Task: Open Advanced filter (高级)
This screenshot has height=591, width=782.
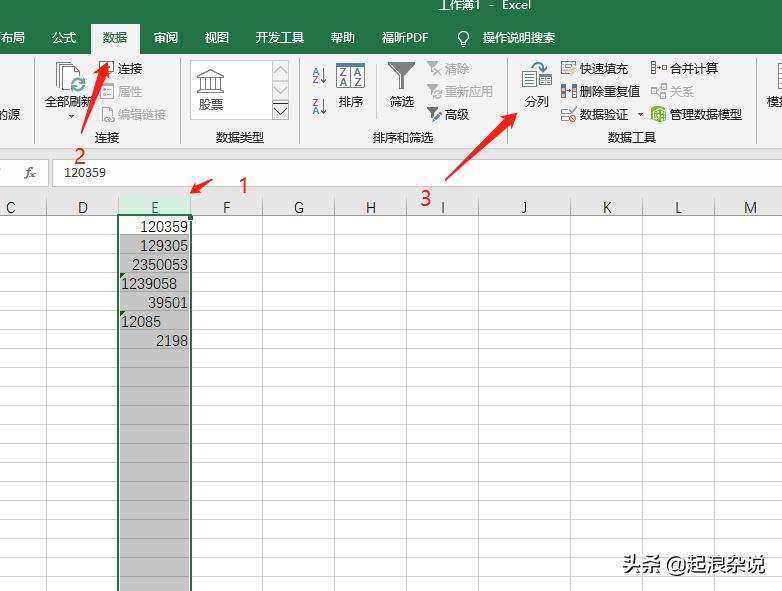Action: pyautogui.click(x=448, y=115)
